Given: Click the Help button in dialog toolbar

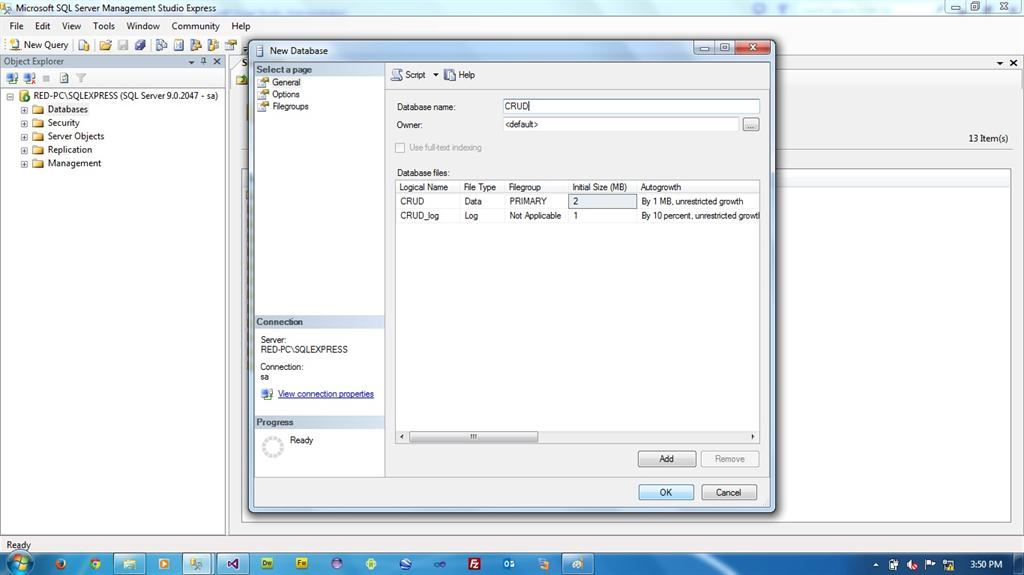Looking at the screenshot, I should click(460, 75).
